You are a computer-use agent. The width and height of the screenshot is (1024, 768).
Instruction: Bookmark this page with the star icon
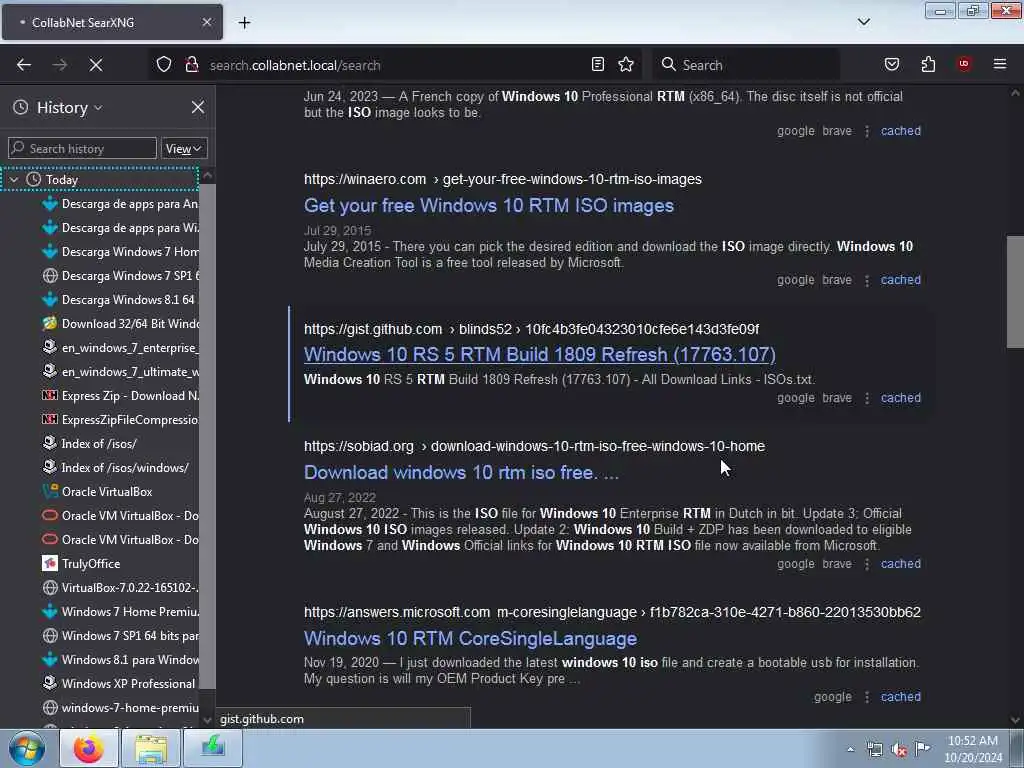click(626, 64)
